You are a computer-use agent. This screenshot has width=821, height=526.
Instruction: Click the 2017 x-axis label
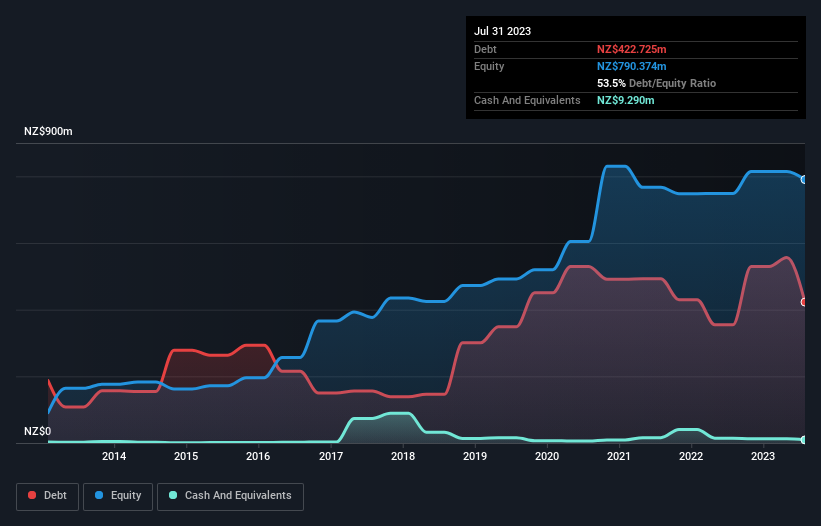click(331, 456)
